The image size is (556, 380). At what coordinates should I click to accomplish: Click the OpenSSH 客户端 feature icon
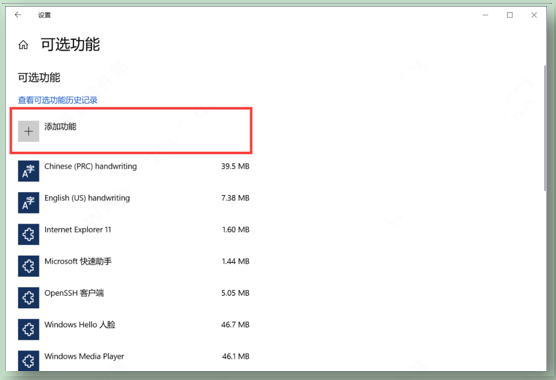29,297
